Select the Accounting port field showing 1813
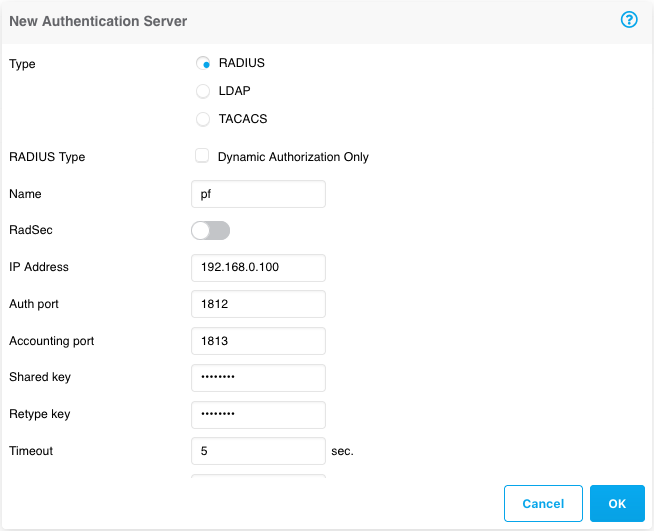 [x=258, y=341]
